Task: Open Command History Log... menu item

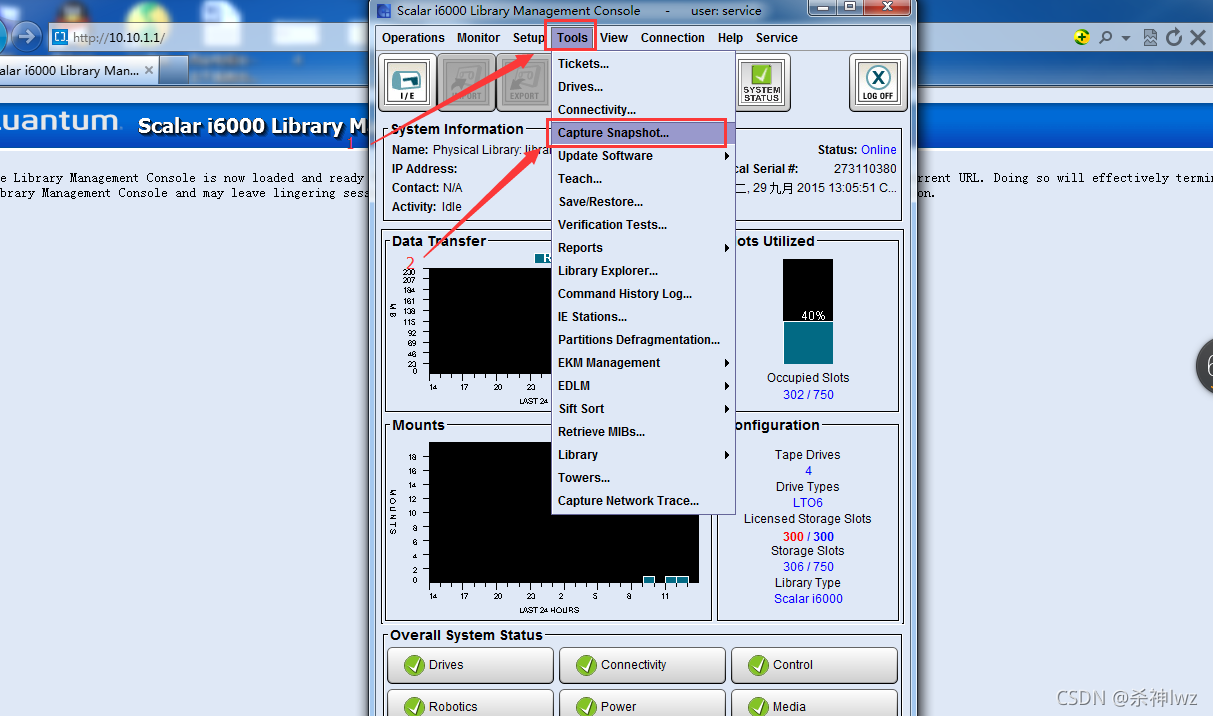Action: point(643,294)
